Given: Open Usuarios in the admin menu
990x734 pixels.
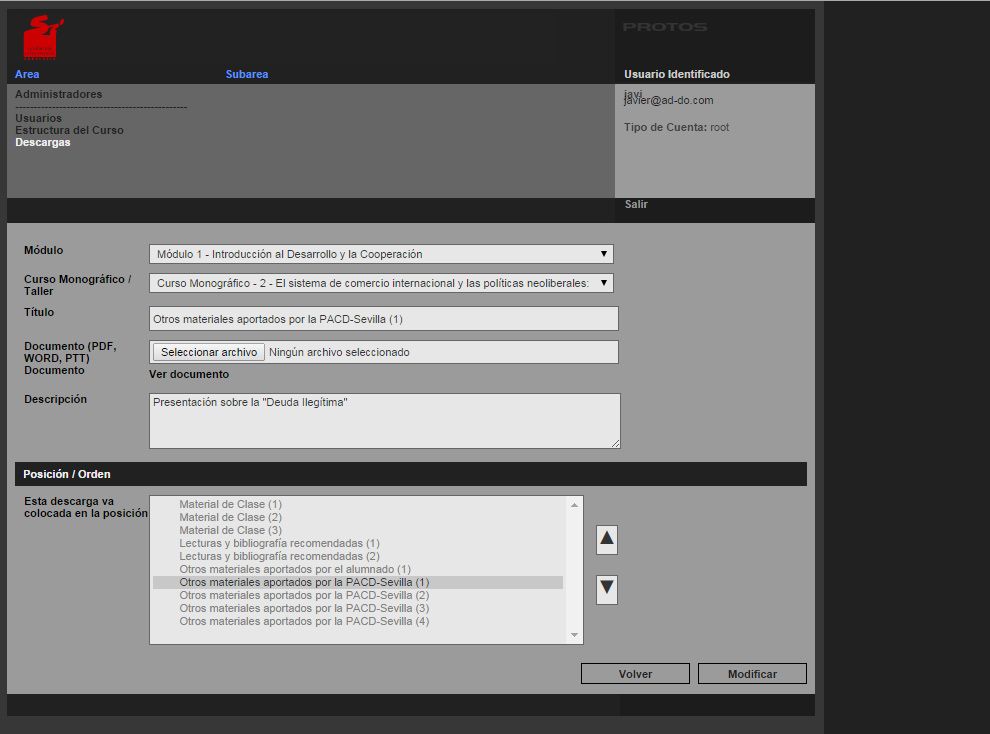Looking at the screenshot, I should click(x=38, y=118).
